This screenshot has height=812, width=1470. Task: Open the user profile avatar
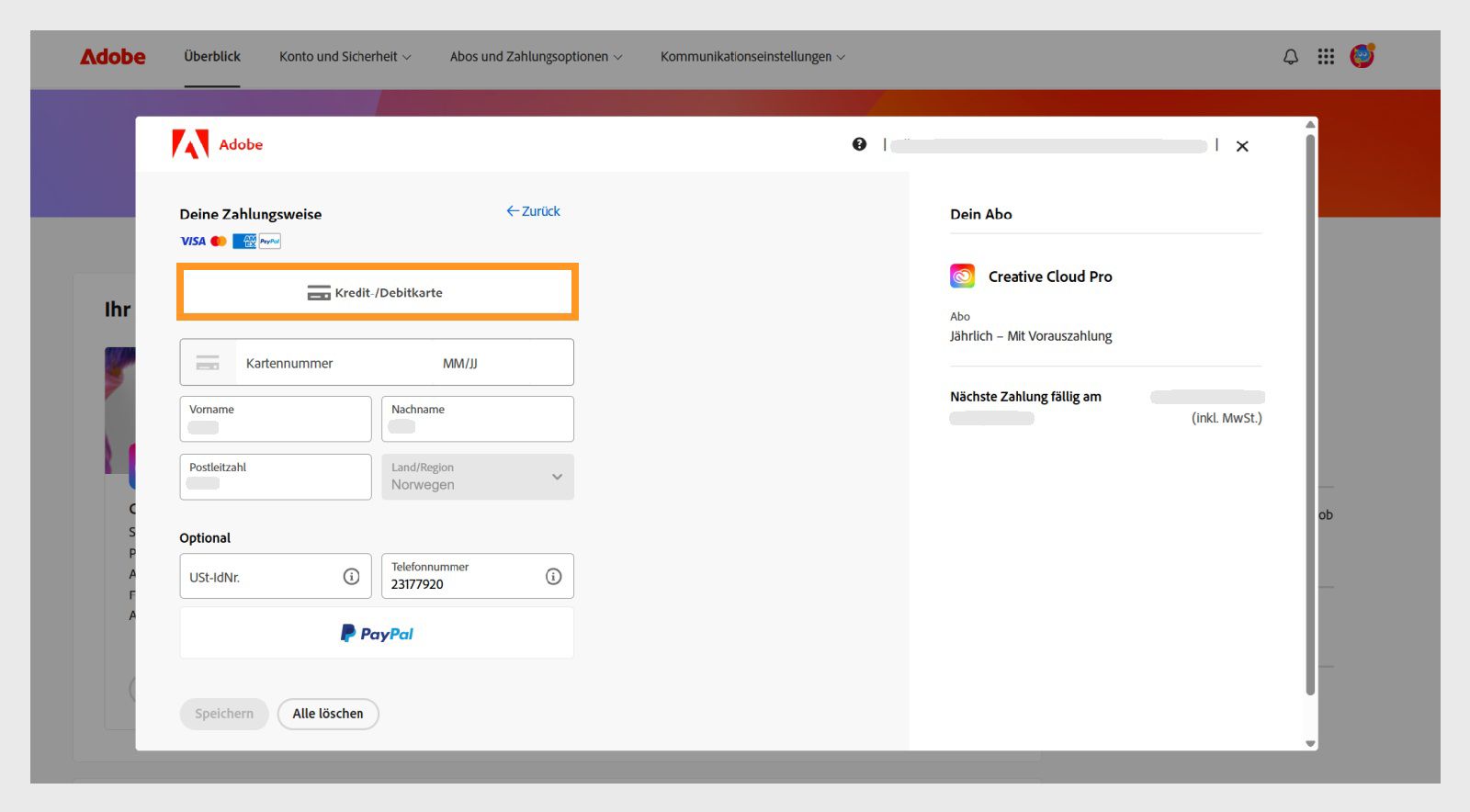click(1362, 56)
